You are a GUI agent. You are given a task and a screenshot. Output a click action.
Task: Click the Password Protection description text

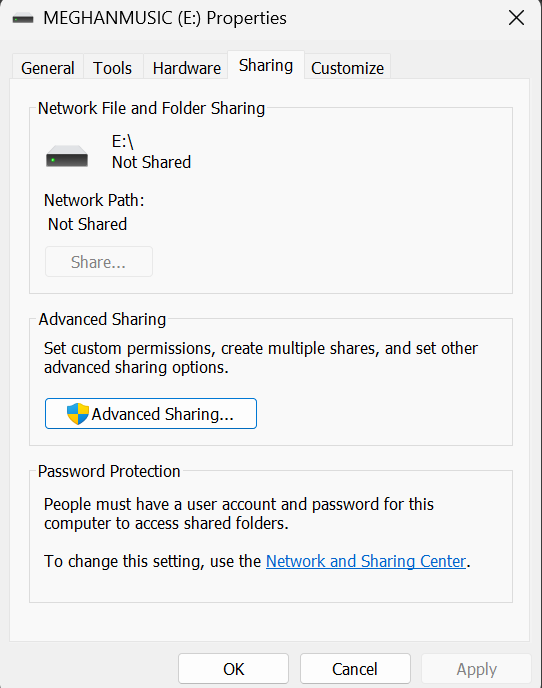click(x=239, y=513)
